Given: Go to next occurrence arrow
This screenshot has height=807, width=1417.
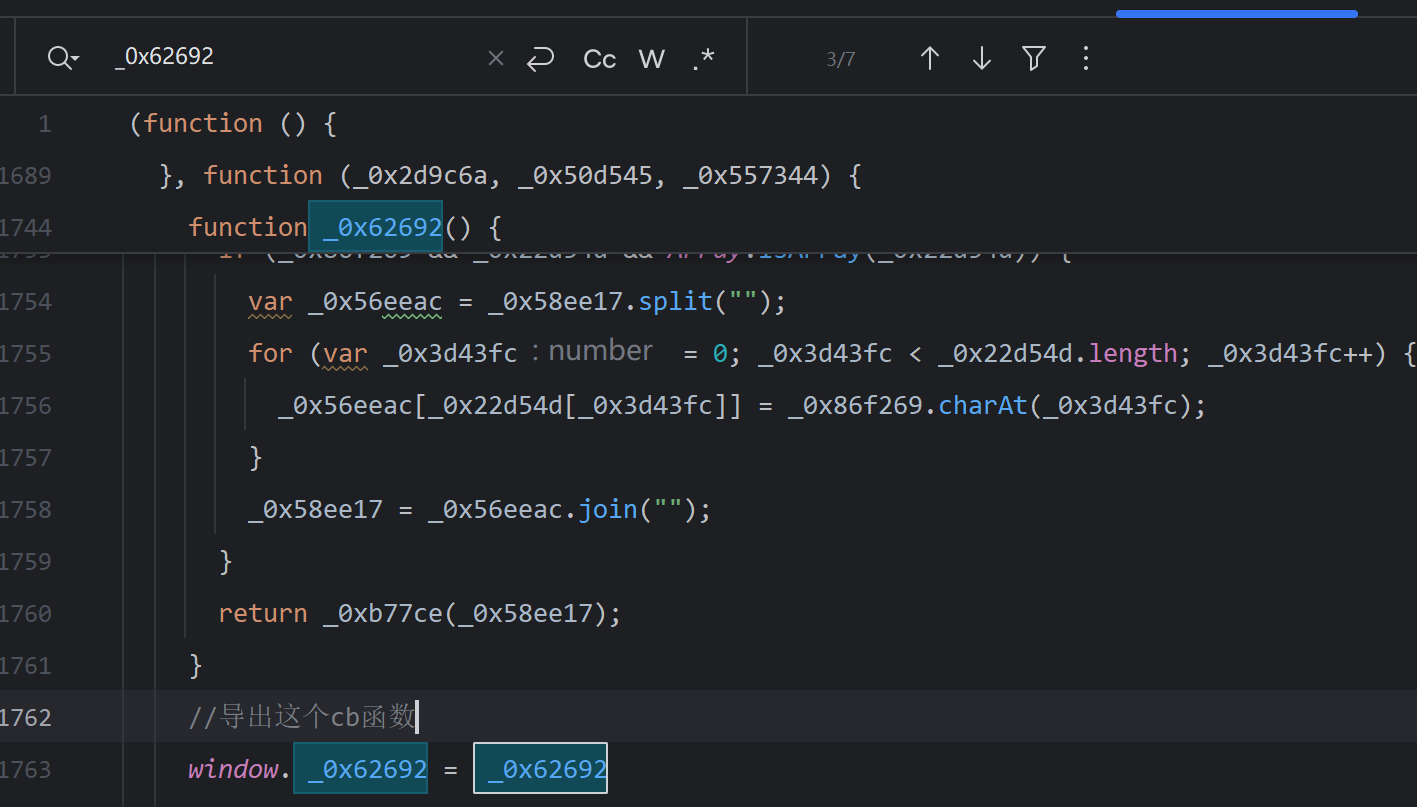Looking at the screenshot, I should [982, 59].
